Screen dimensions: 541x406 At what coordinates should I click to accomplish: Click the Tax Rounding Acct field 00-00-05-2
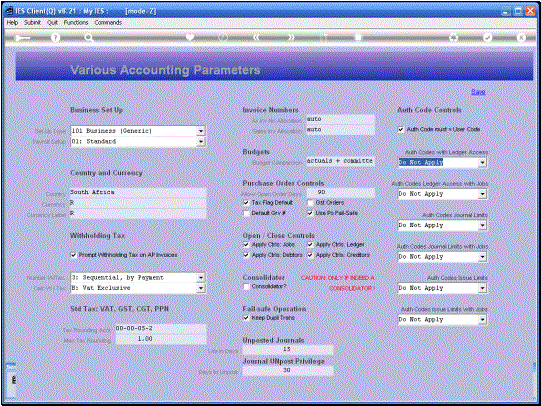161,328
